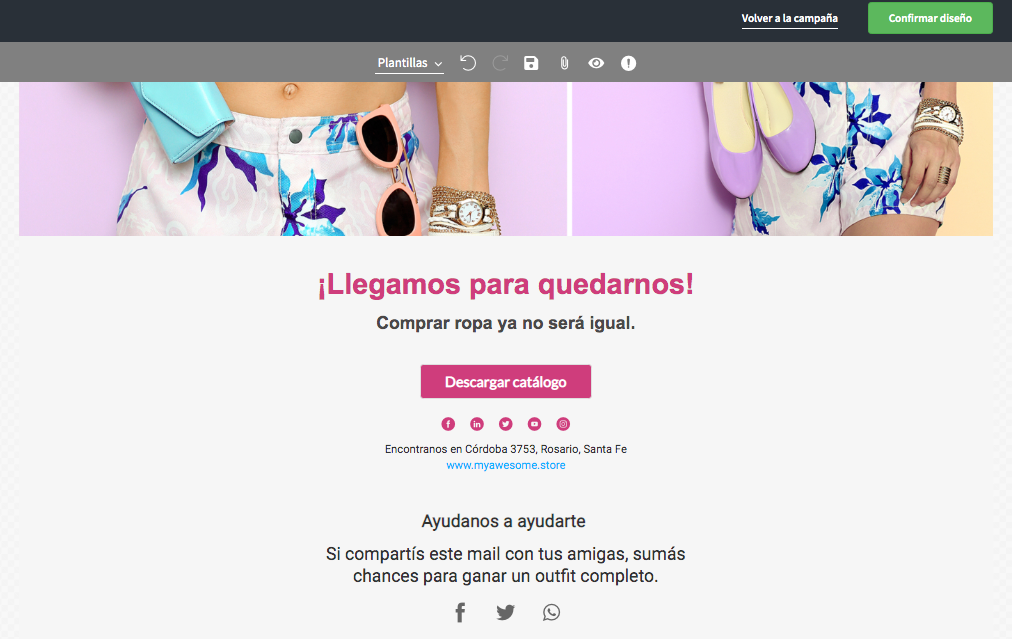
Task: Save the design with floppy disk icon
Action: (531, 63)
